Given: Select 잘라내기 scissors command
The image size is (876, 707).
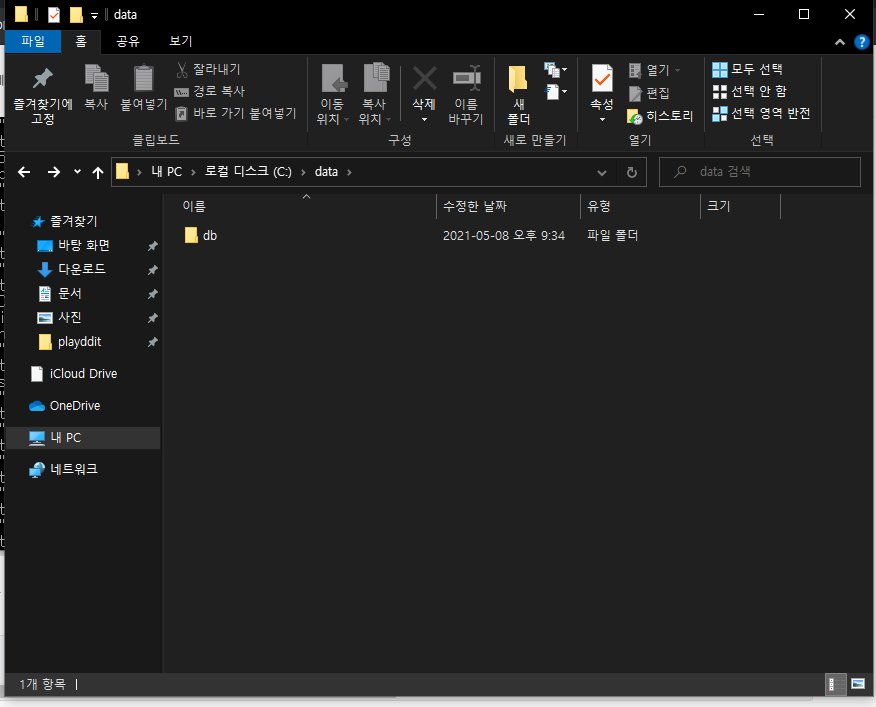Looking at the screenshot, I should pyautogui.click(x=208, y=69).
